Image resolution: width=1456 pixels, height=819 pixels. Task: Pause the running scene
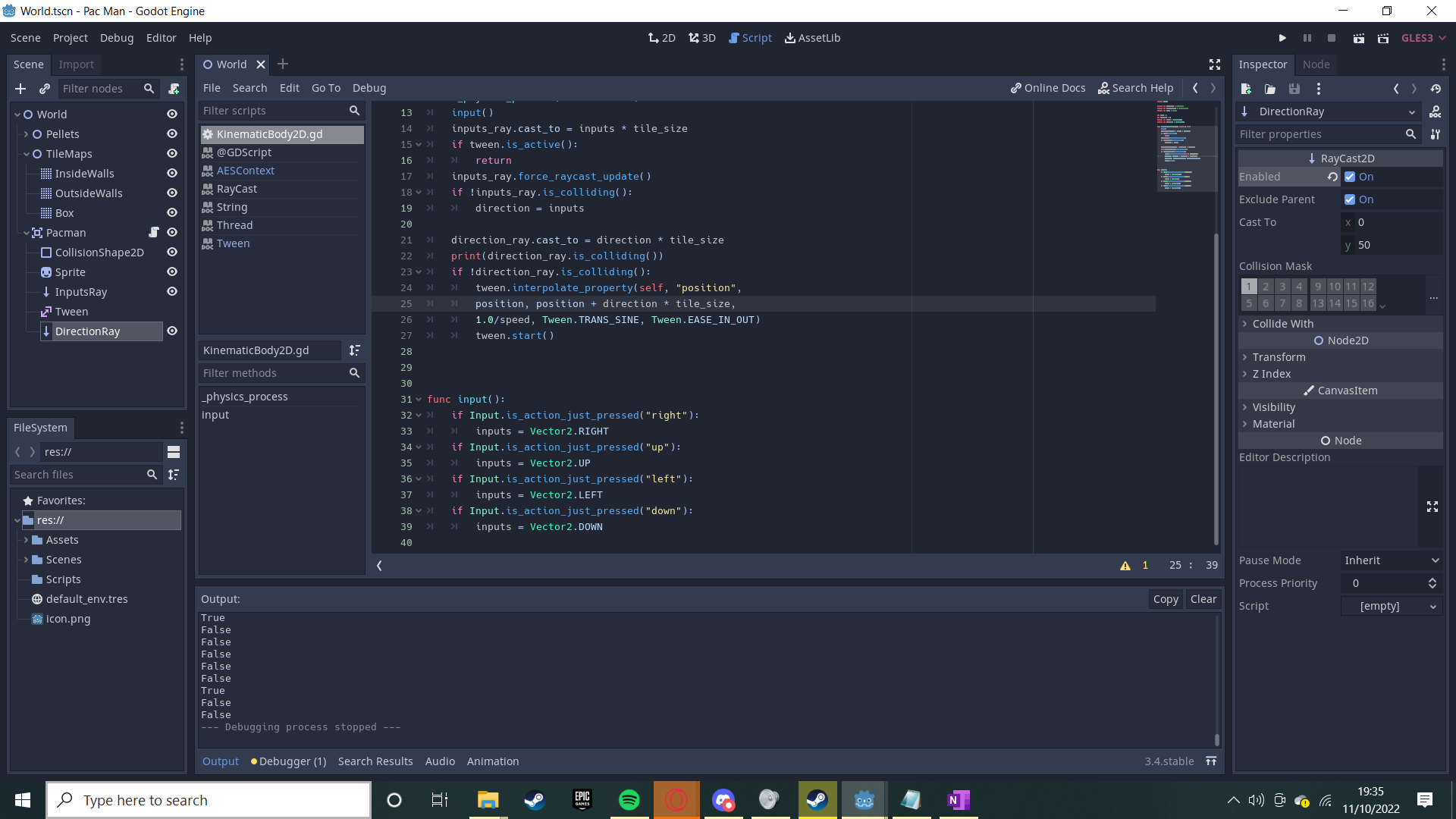(x=1307, y=38)
